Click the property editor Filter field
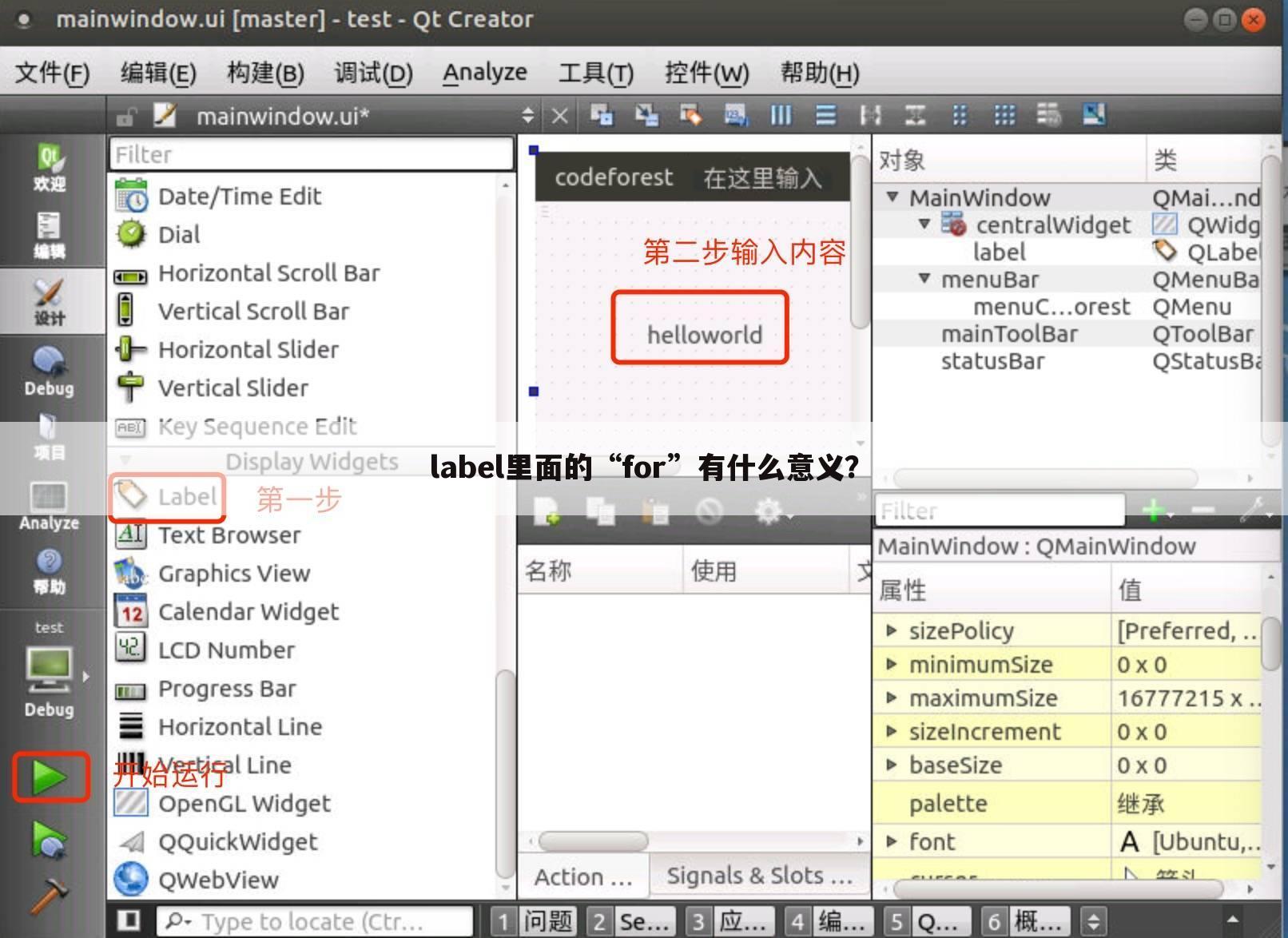 (1000, 510)
